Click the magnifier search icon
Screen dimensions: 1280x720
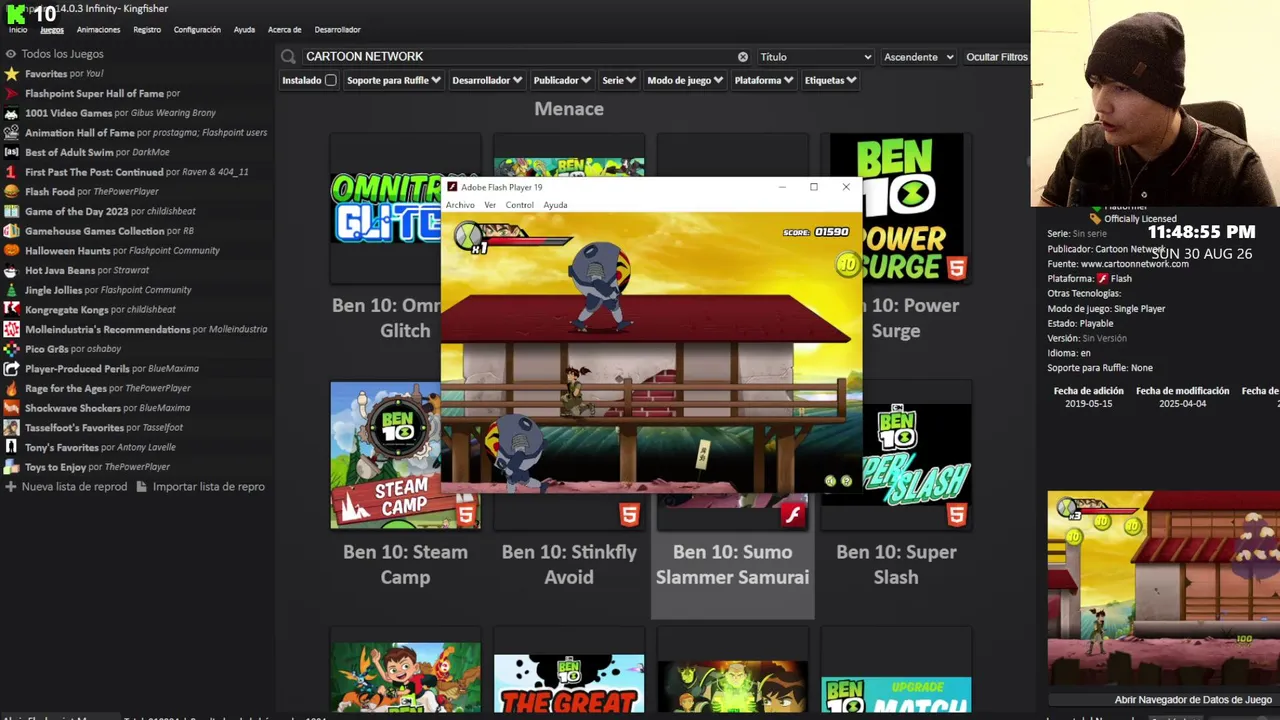pos(288,57)
